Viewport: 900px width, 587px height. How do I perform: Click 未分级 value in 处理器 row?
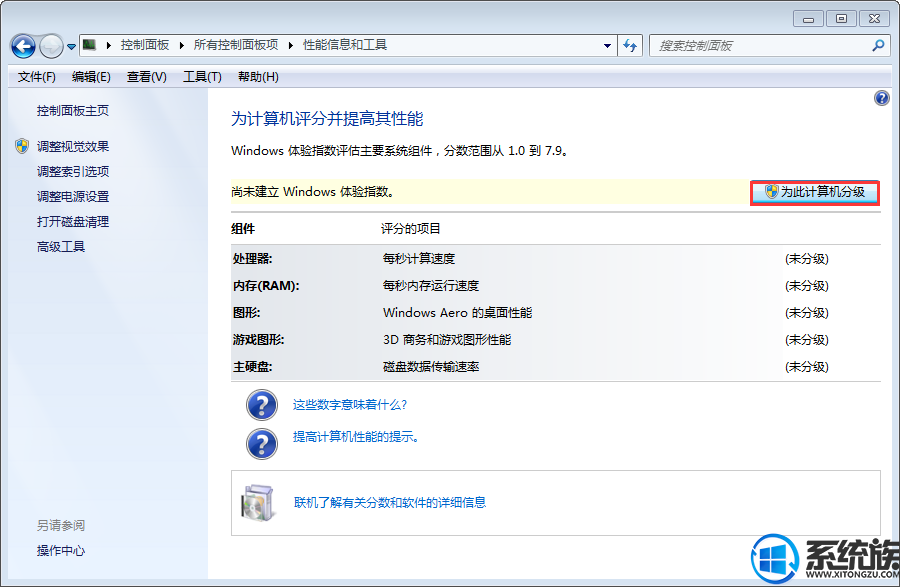pos(806,259)
